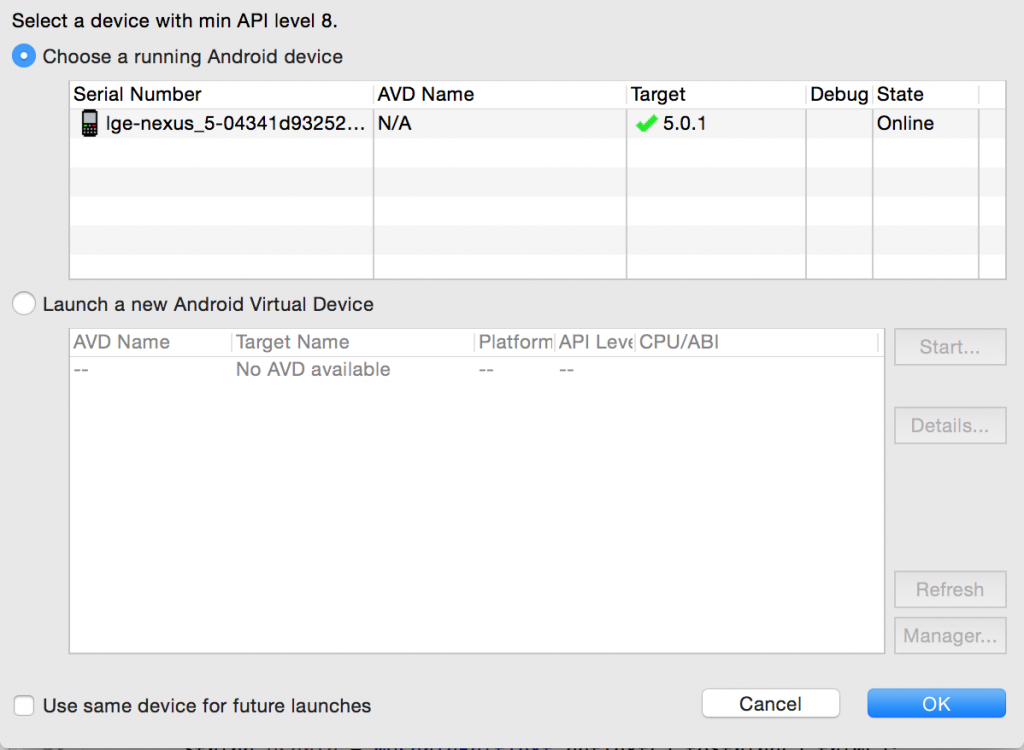Refresh the AVD list
Viewport: 1024px width, 750px height.
tap(949, 590)
